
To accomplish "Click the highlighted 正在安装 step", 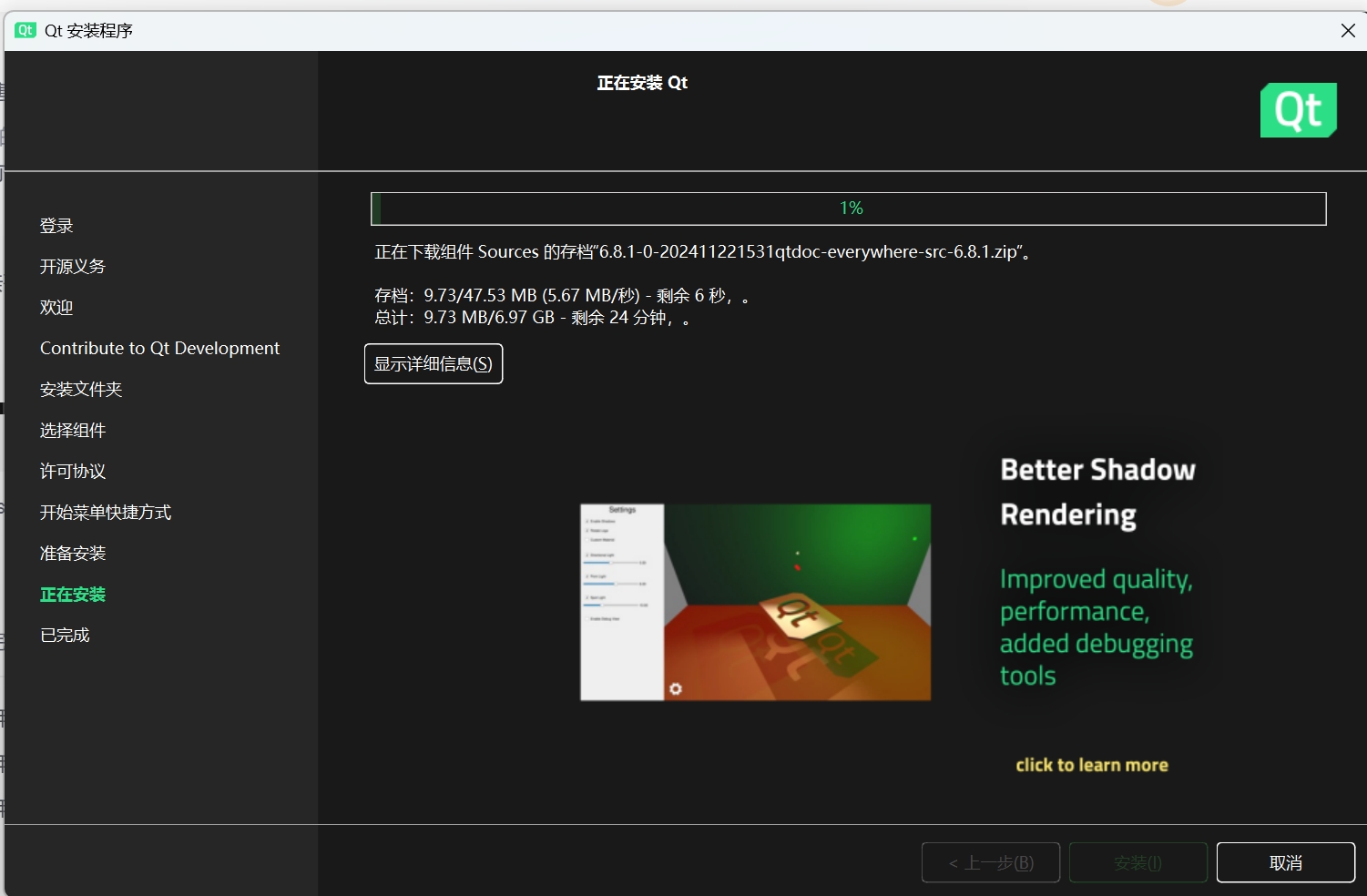I will (73, 595).
